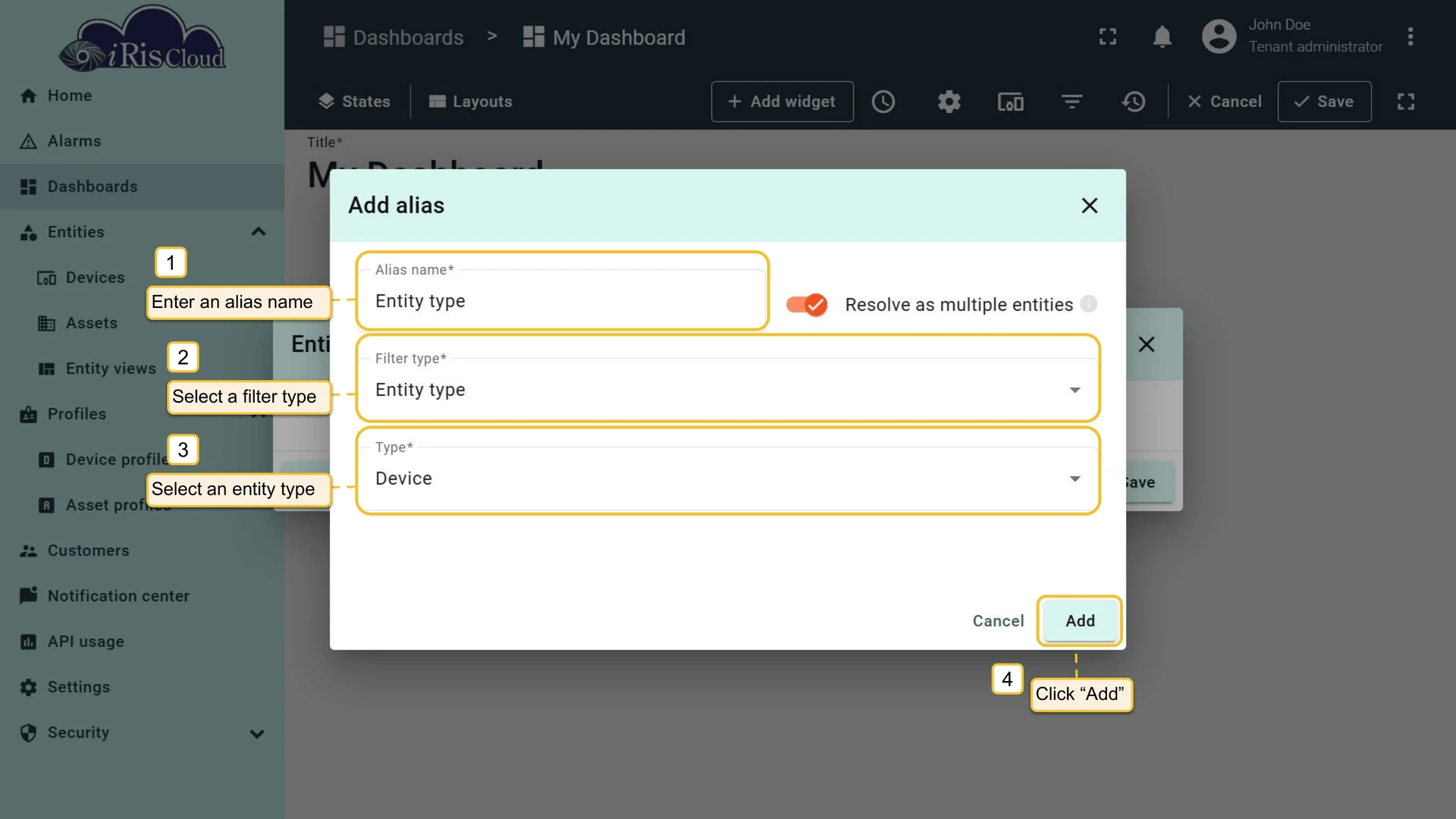
Task: Open the Type dropdown showing Device
Action: pos(727,479)
